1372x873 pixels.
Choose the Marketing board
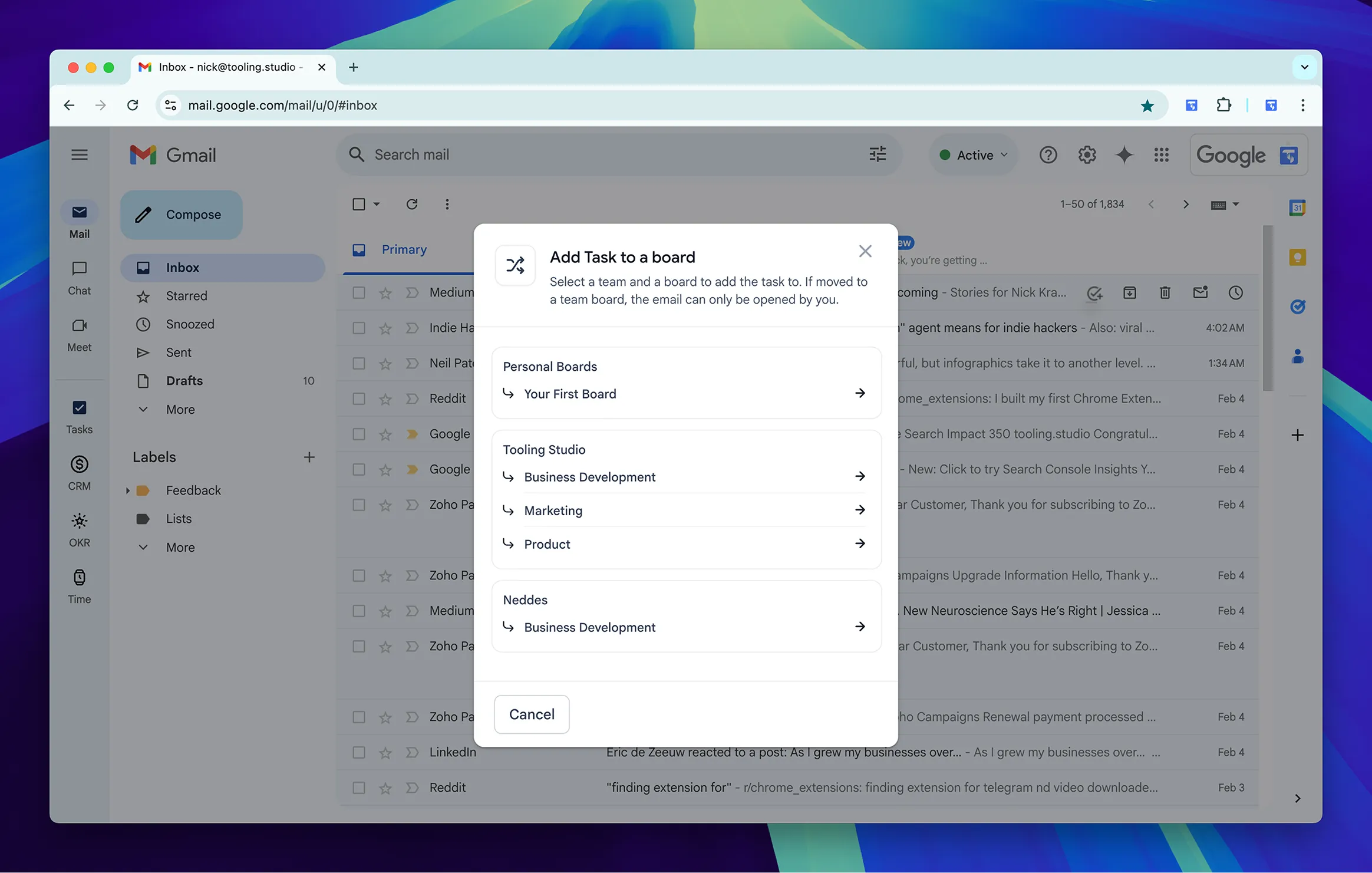(686, 510)
